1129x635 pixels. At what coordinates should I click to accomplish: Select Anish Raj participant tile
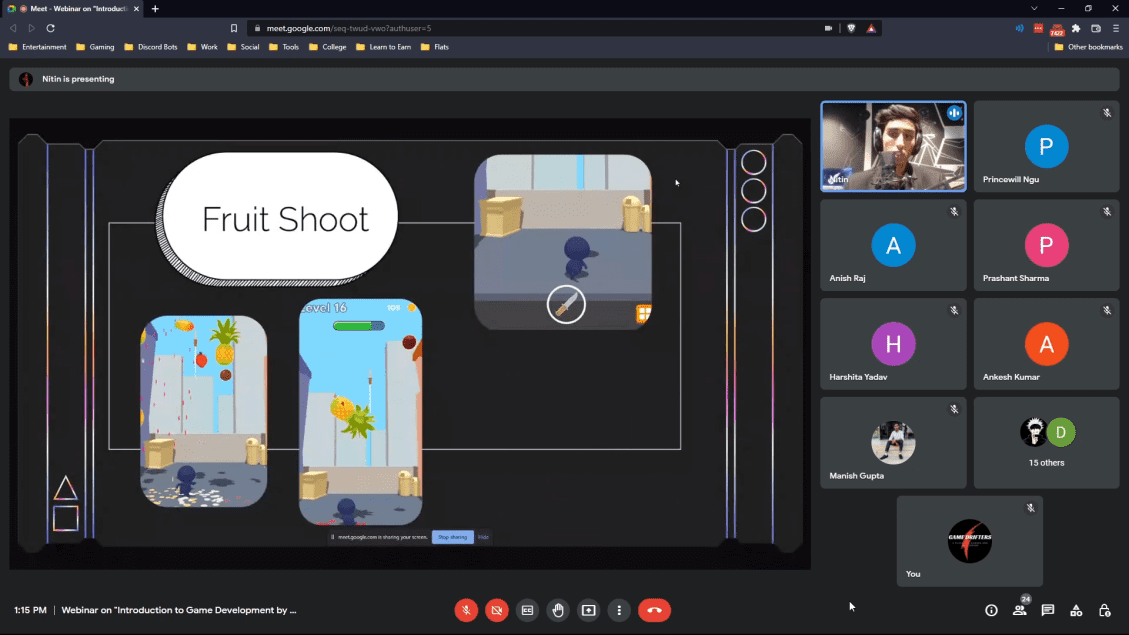pyautogui.click(x=894, y=245)
